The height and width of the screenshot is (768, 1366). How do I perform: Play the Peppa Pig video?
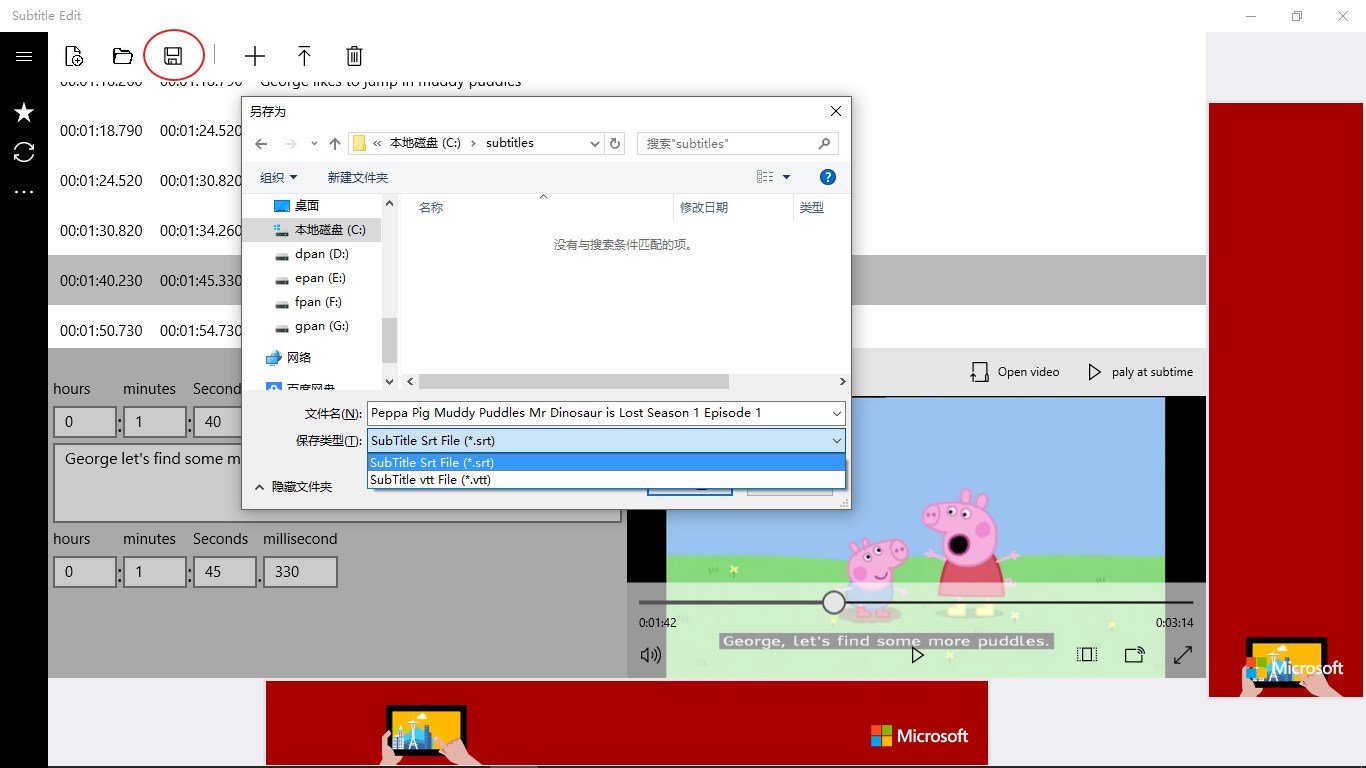point(917,655)
